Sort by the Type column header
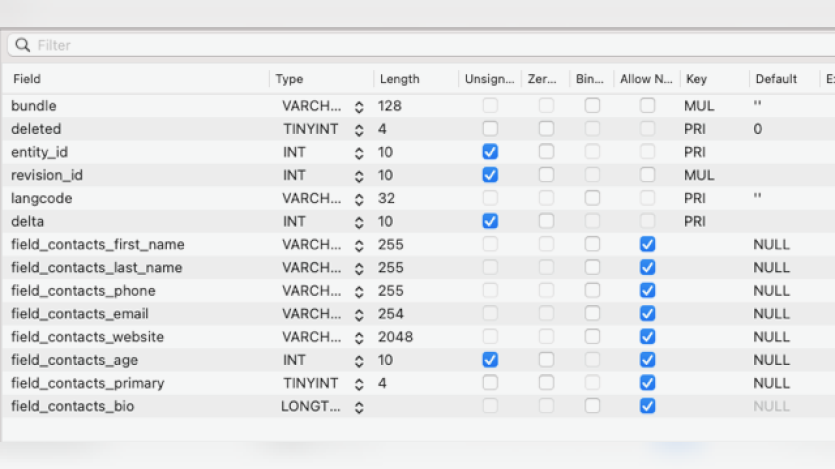This screenshot has height=469, width=835. click(x=289, y=79)
